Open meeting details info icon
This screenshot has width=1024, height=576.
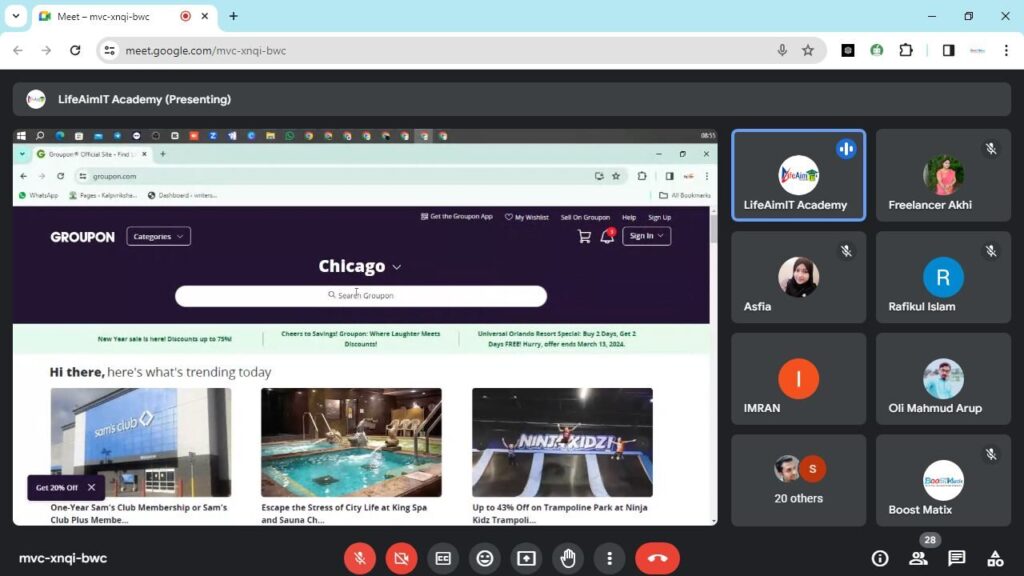(x=880, y=558)
